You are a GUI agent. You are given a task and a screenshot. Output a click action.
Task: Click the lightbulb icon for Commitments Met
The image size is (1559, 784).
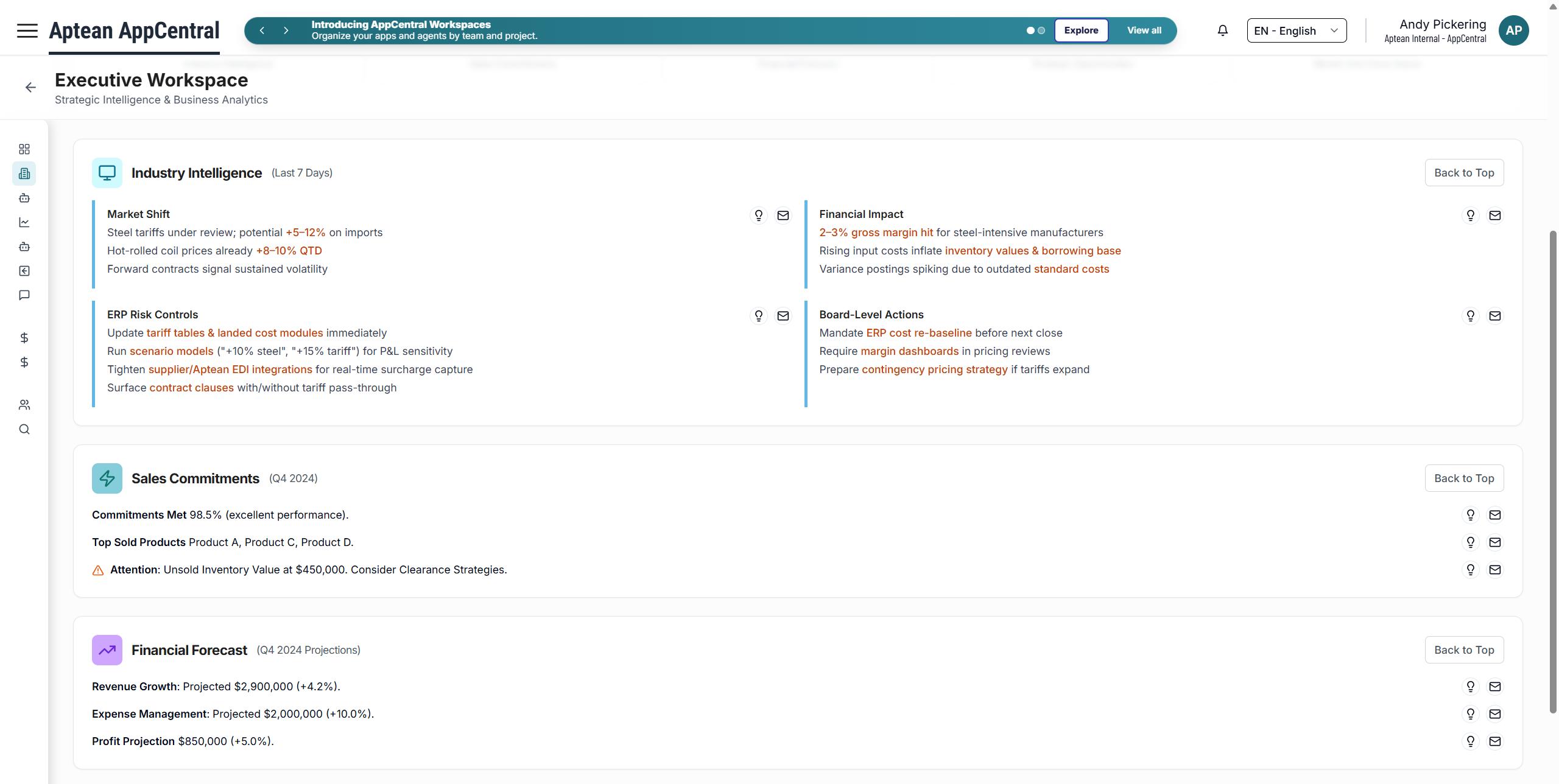1470,515
